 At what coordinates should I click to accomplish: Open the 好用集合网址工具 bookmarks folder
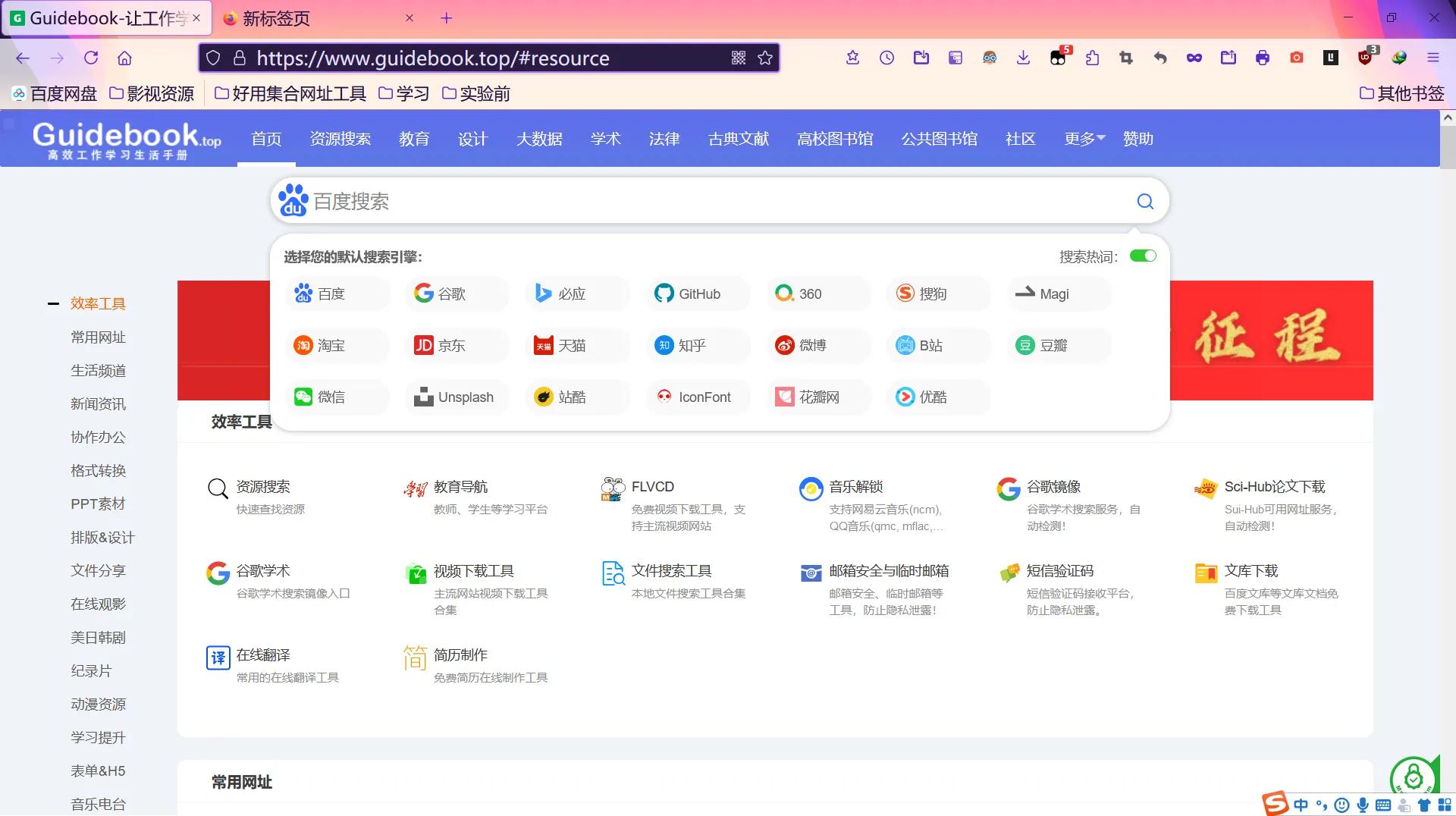292,93
